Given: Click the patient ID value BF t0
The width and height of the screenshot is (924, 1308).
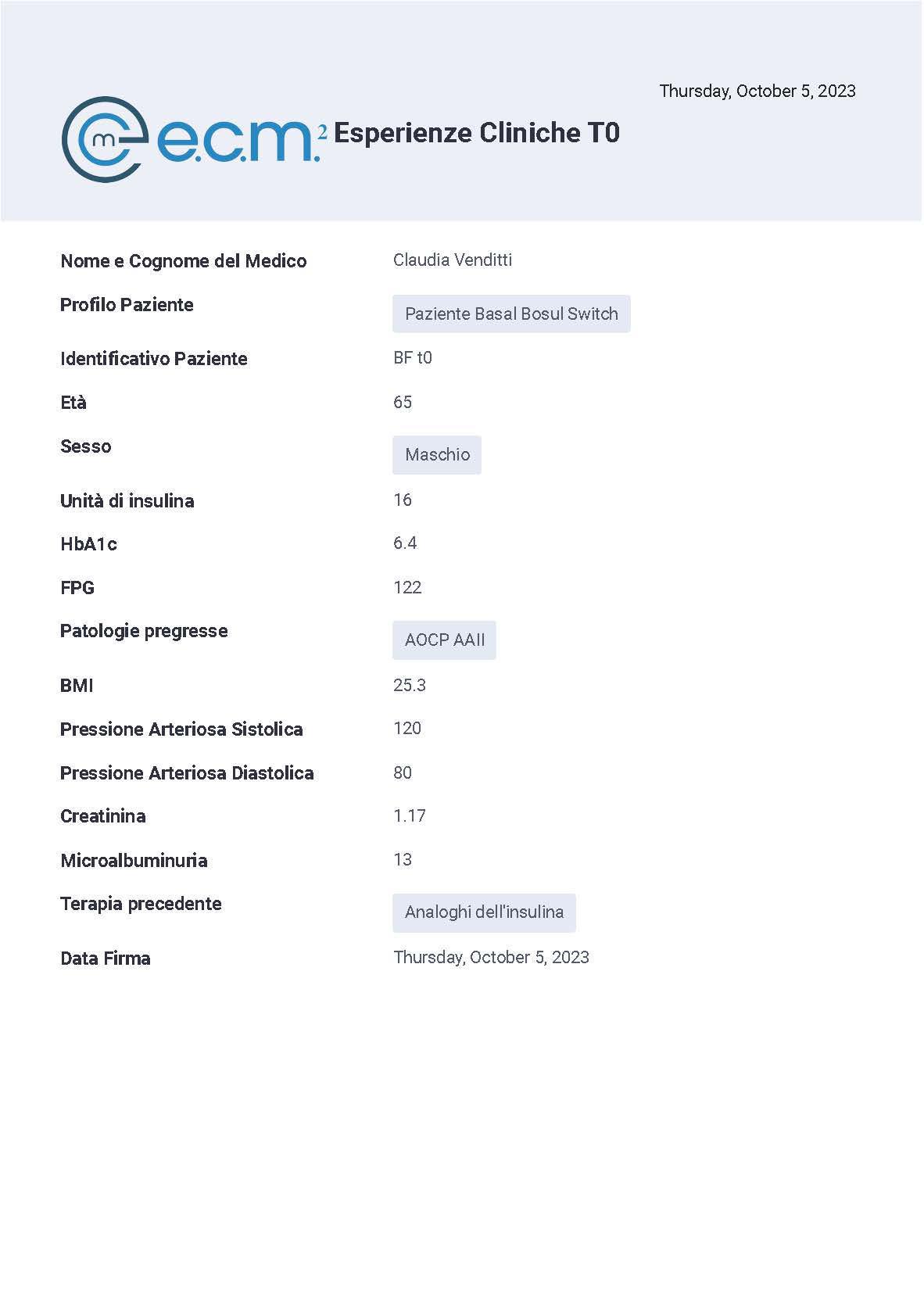Looking at the screenshot, I should [413, 358].
